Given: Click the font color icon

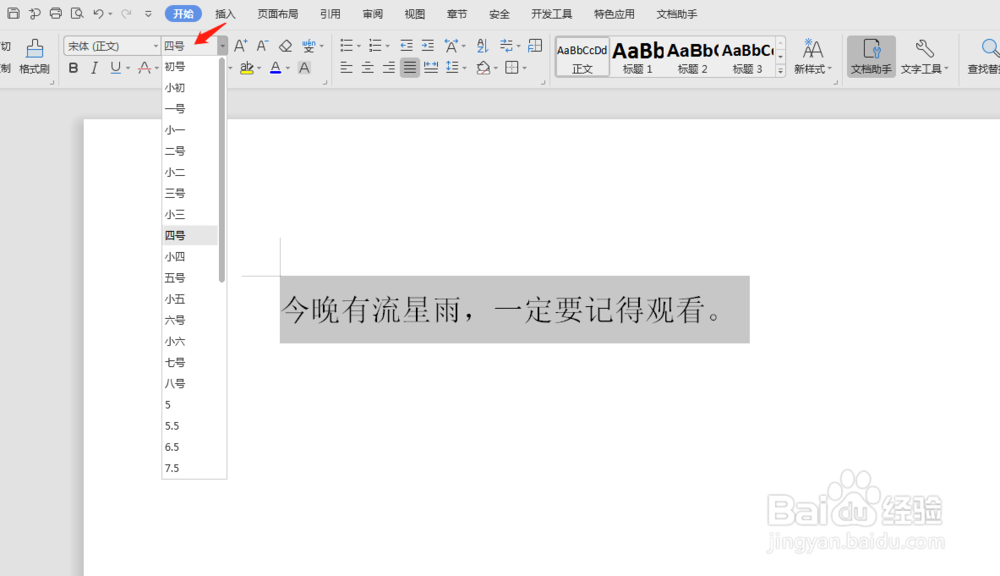Looking at the screenshot, I should tap(276, 66).
